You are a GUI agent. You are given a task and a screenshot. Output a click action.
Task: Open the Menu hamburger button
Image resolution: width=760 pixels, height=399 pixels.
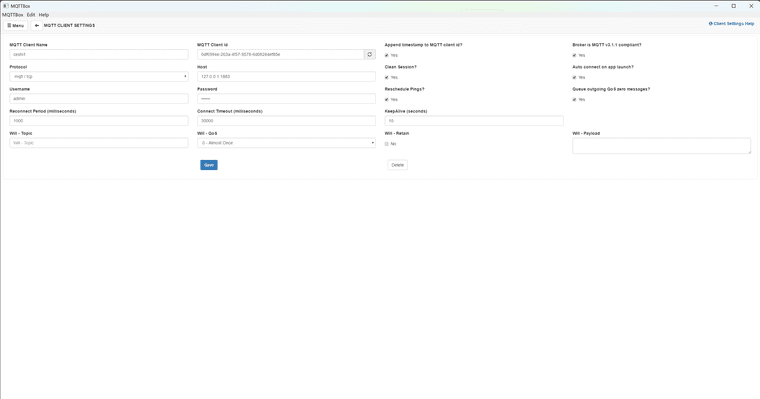pos(16,25)
